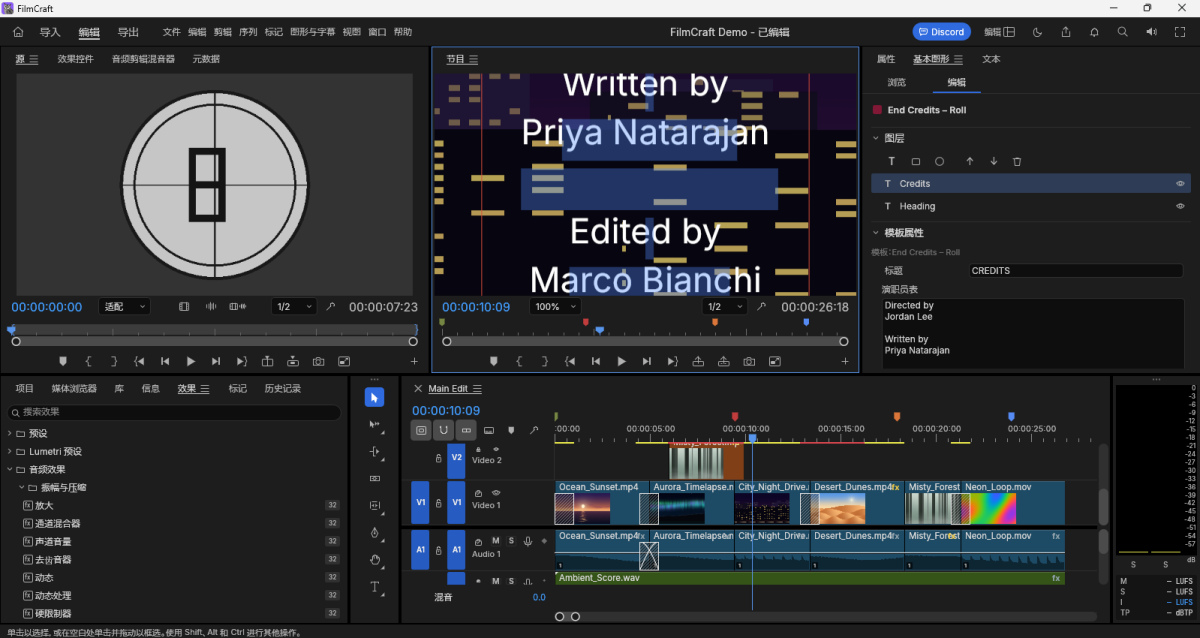Add marker in Program monitor
This screenshot has width=1200, height=638.
coord(493,361)
